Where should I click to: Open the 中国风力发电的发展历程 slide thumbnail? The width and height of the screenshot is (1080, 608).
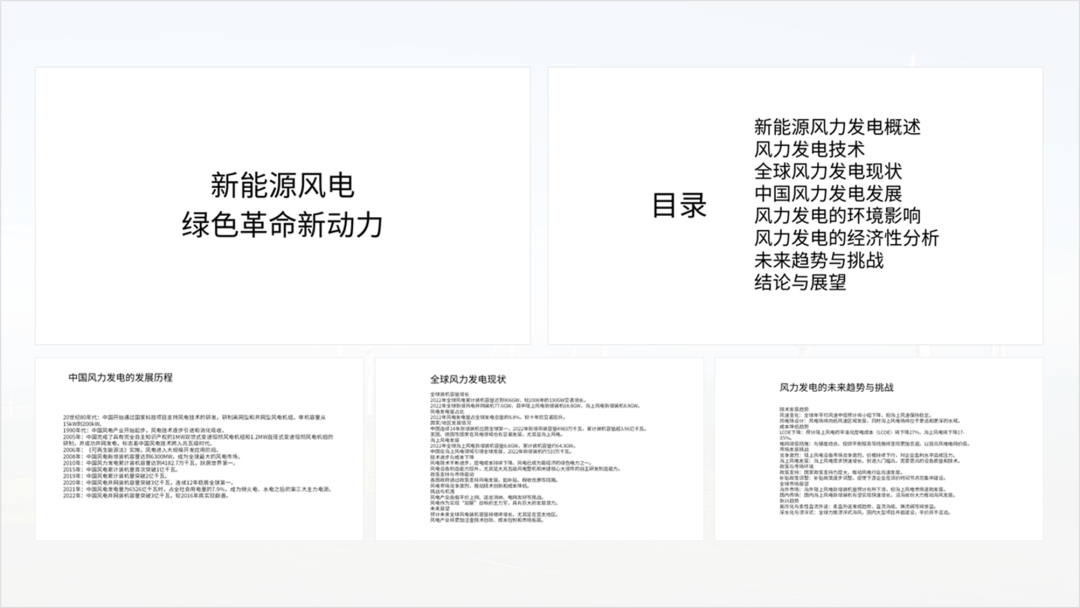coord(199,449)
